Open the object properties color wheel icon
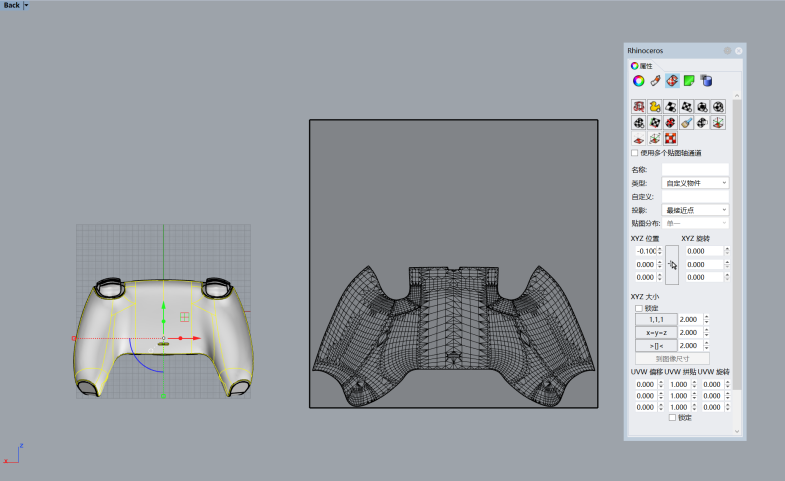785x481 pixels. pos(638,81)
